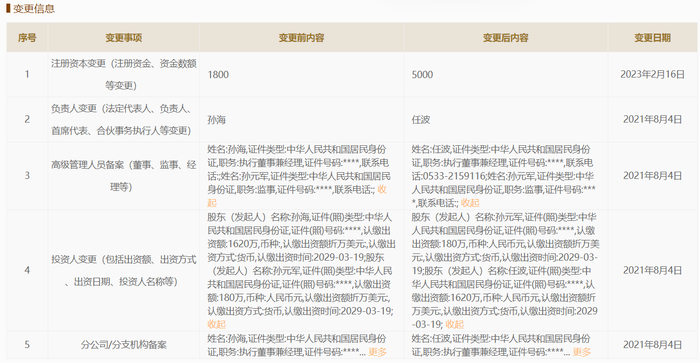This screenshot has height=363, width=700.
Task: Select the 负责人变更 item in row 2
Action: tap(121, 119)
